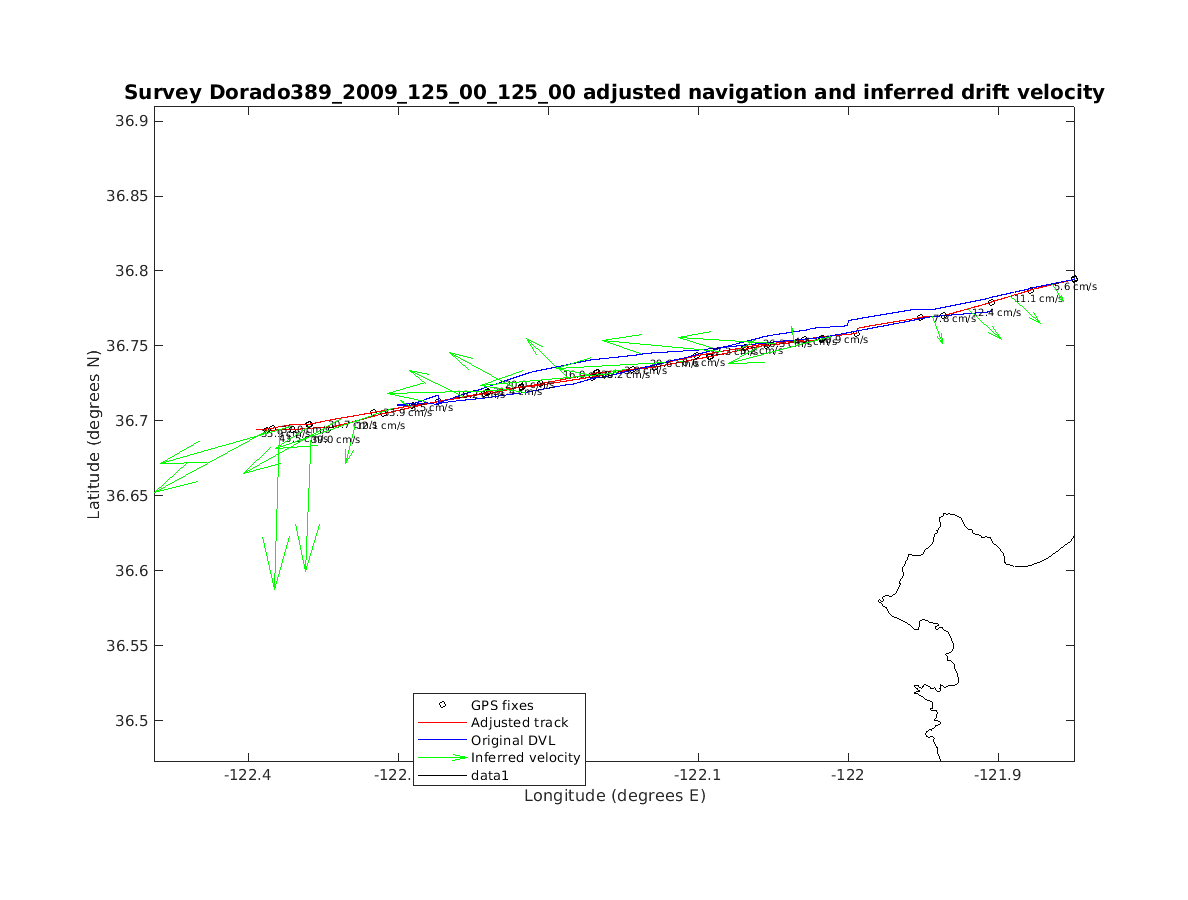Click the 11.1 cm/s velocity label
The width and height of the screenshot is (1188, 900).
1039,299
